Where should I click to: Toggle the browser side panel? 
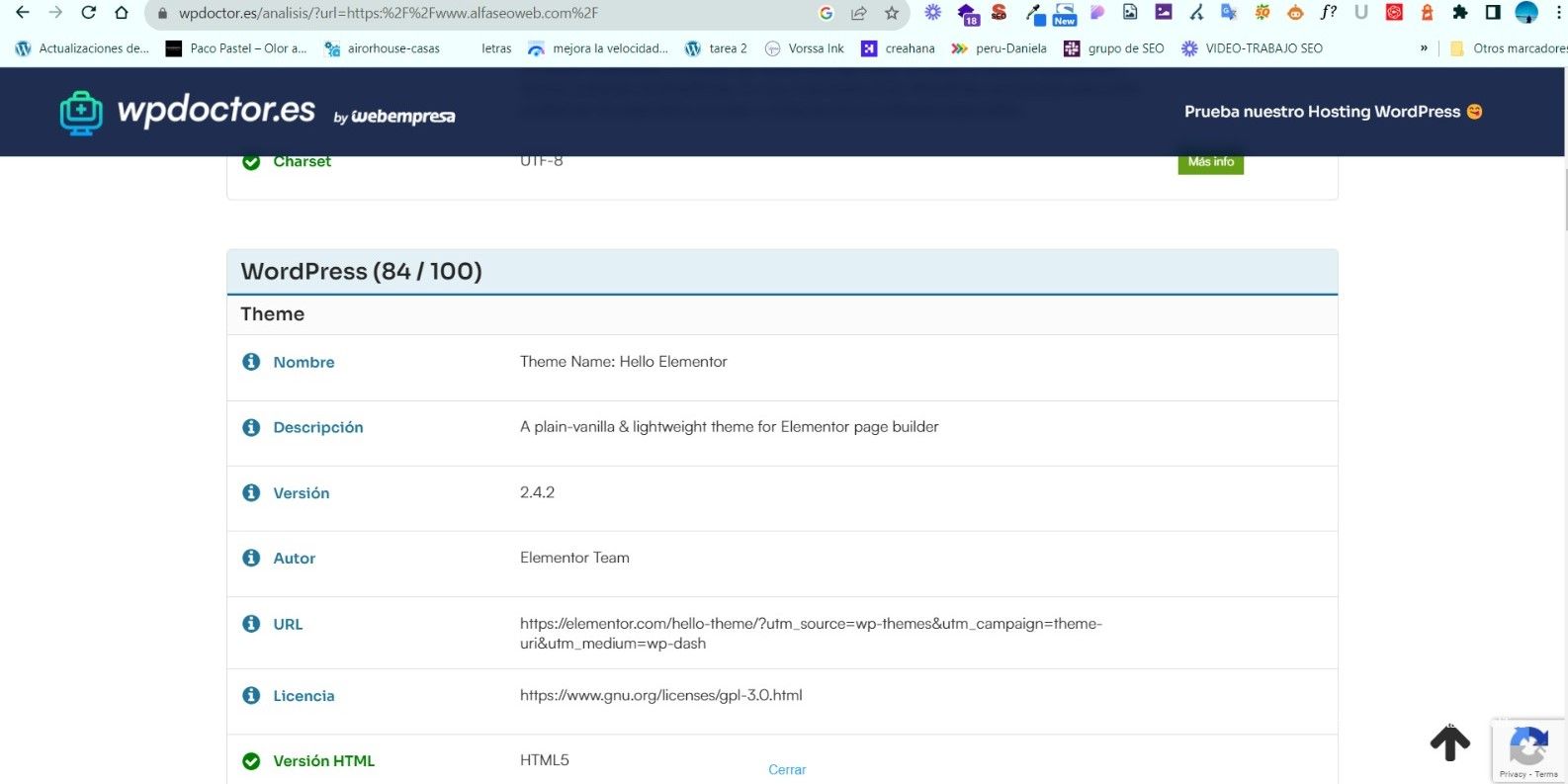[1493, 13]
